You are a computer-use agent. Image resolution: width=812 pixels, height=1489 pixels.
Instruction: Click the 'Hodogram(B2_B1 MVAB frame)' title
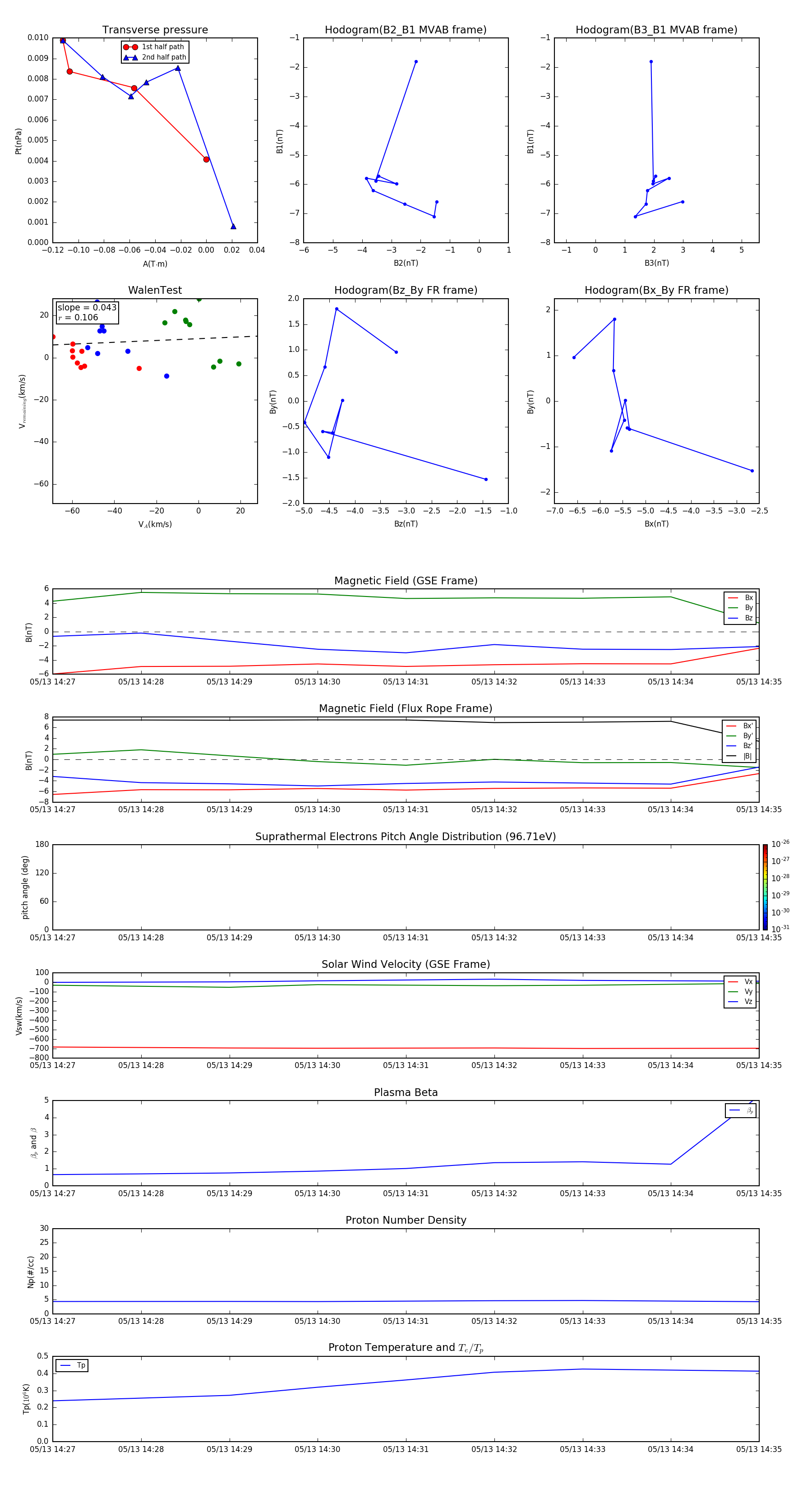pos(406,29)
